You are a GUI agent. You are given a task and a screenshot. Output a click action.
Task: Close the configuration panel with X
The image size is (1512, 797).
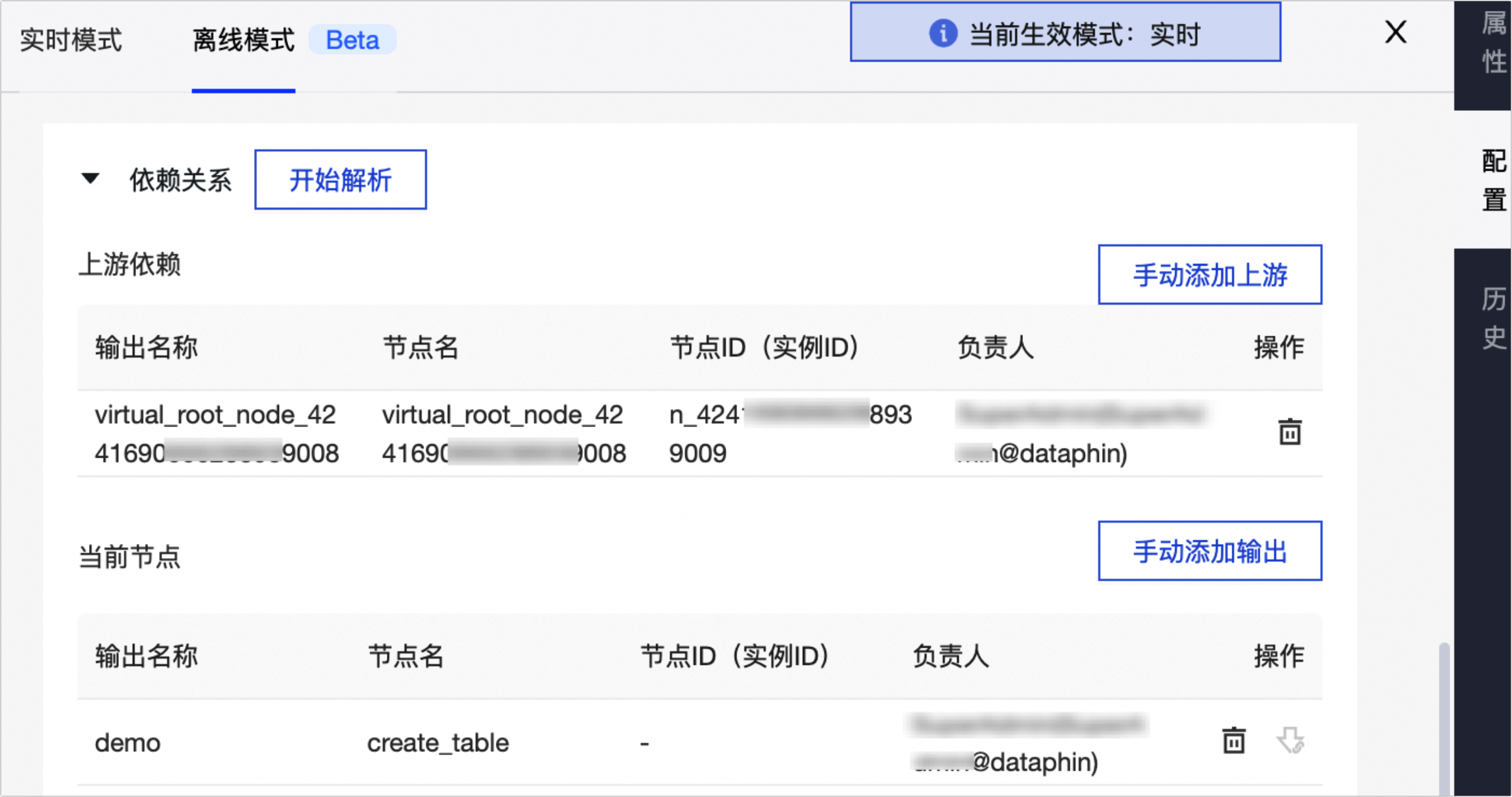pos(1395,32)
